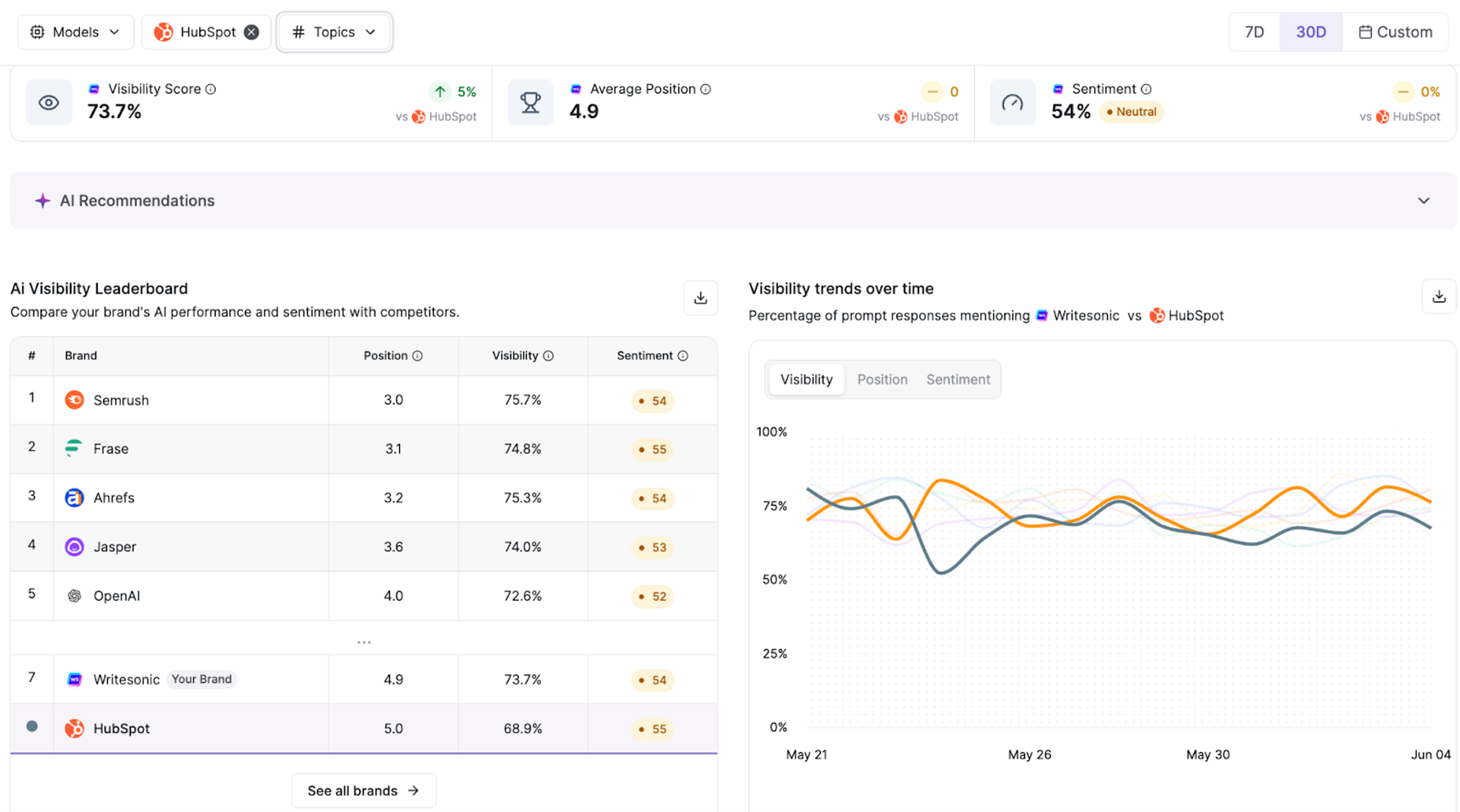Show info tooltip for Average Position
The image size is (1460, 812).
pos(706,89)
